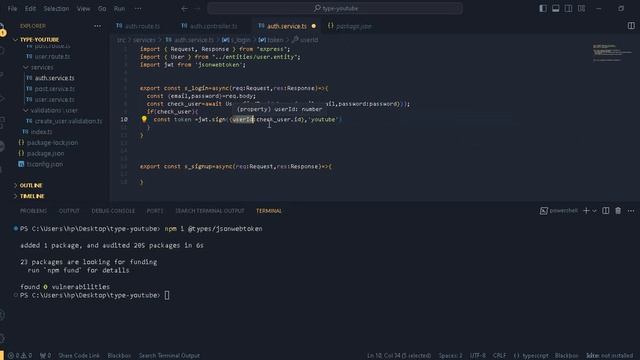Change line endings via CRLF status item

pos(499,356)
